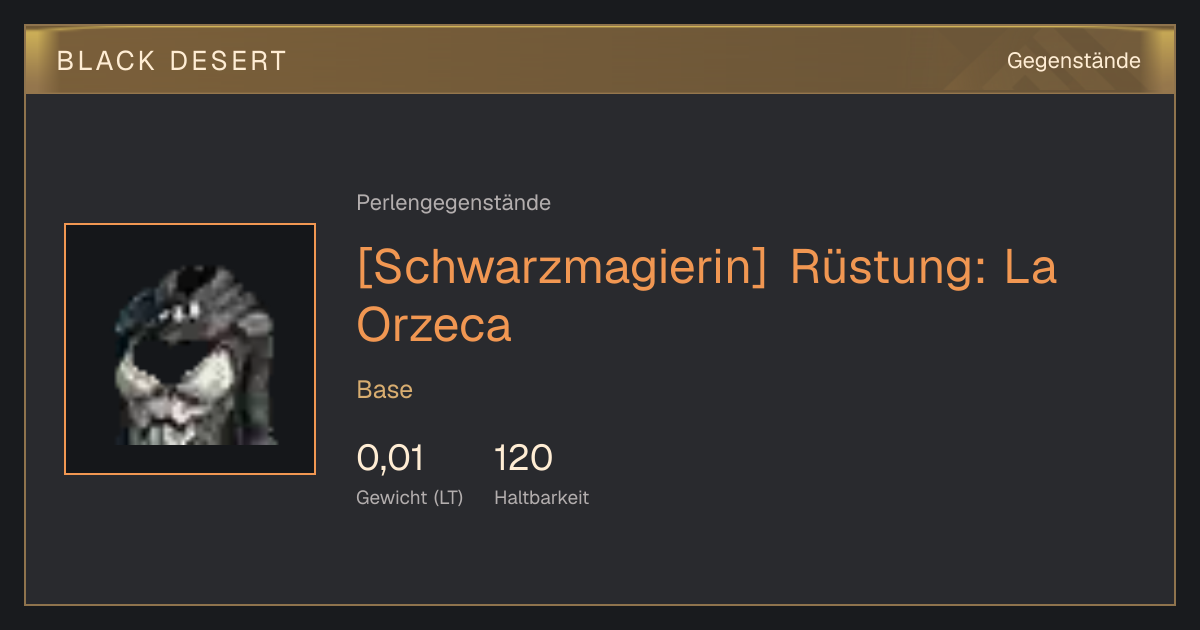The height and width of the screenshot is (630, 1200).
Task: Click the Haltbarkeit label
Action: [x=541, y=498]
